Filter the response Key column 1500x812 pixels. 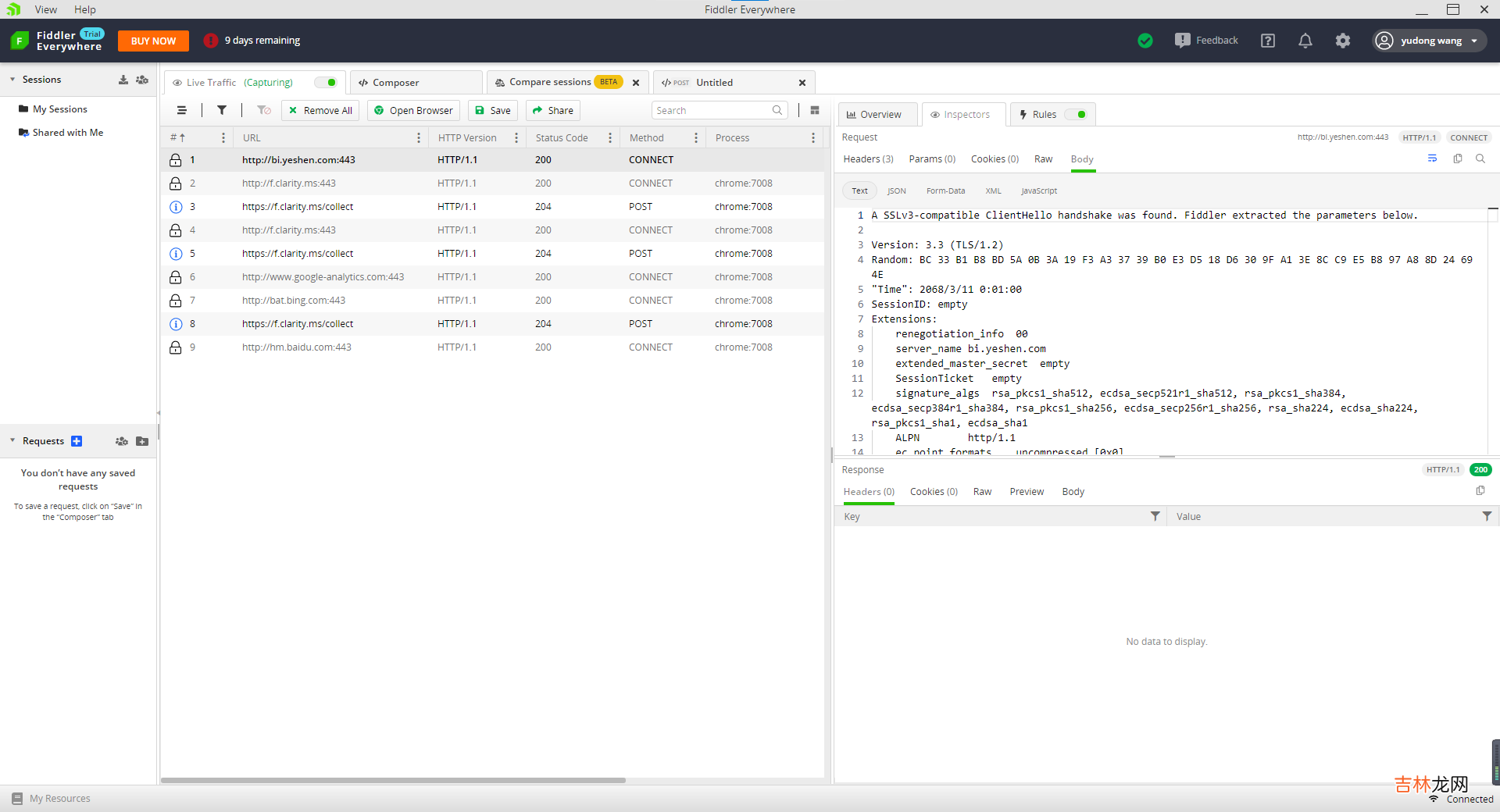point(1155,516)
